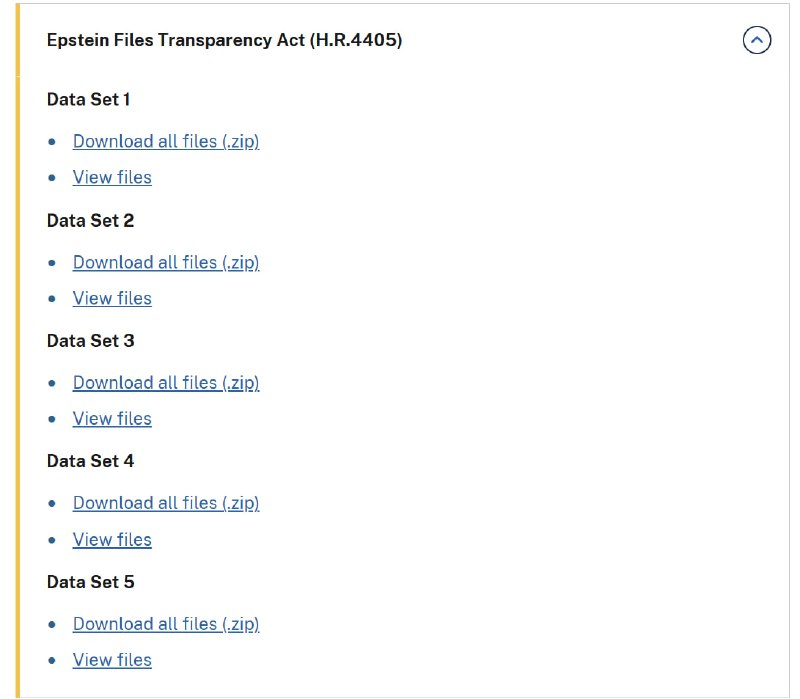The image size is (800, 699).
Task: Download all files (.zip) for Data Set 3
Action: (x=166, y=382)
